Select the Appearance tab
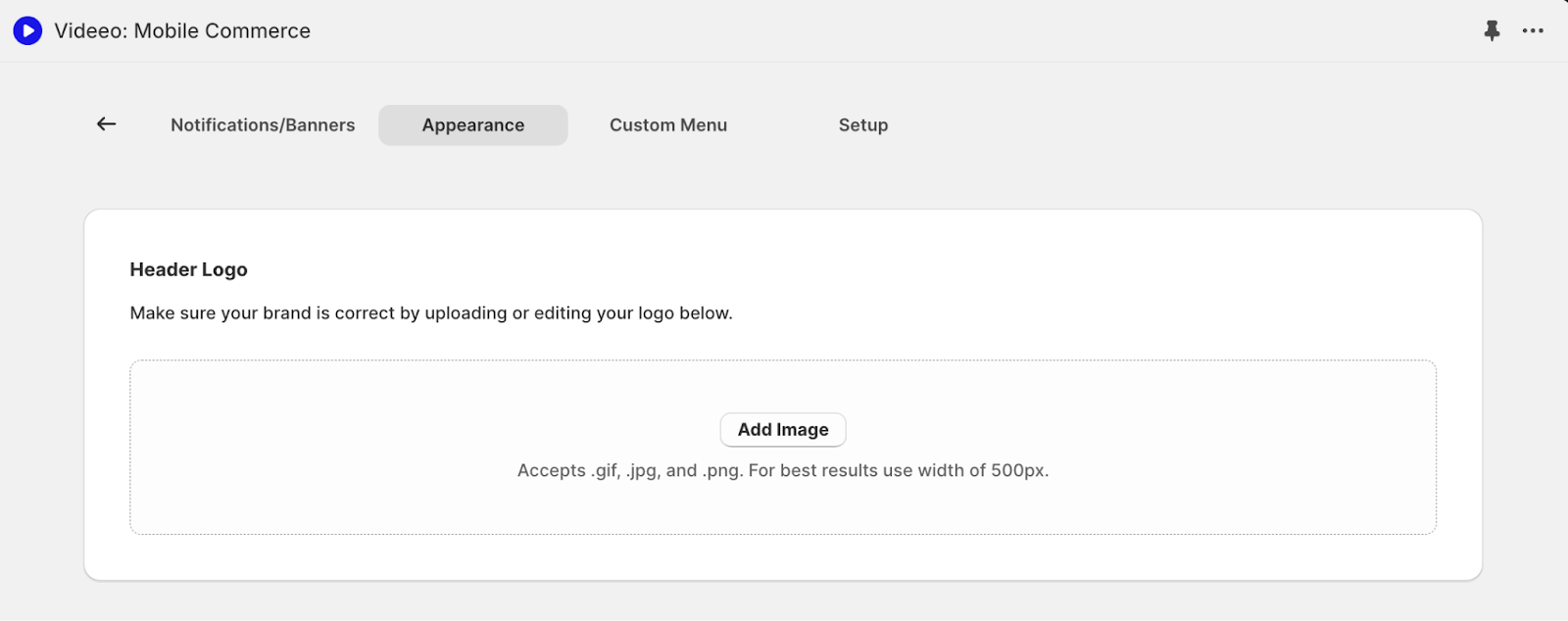 [x=473, y=125]
